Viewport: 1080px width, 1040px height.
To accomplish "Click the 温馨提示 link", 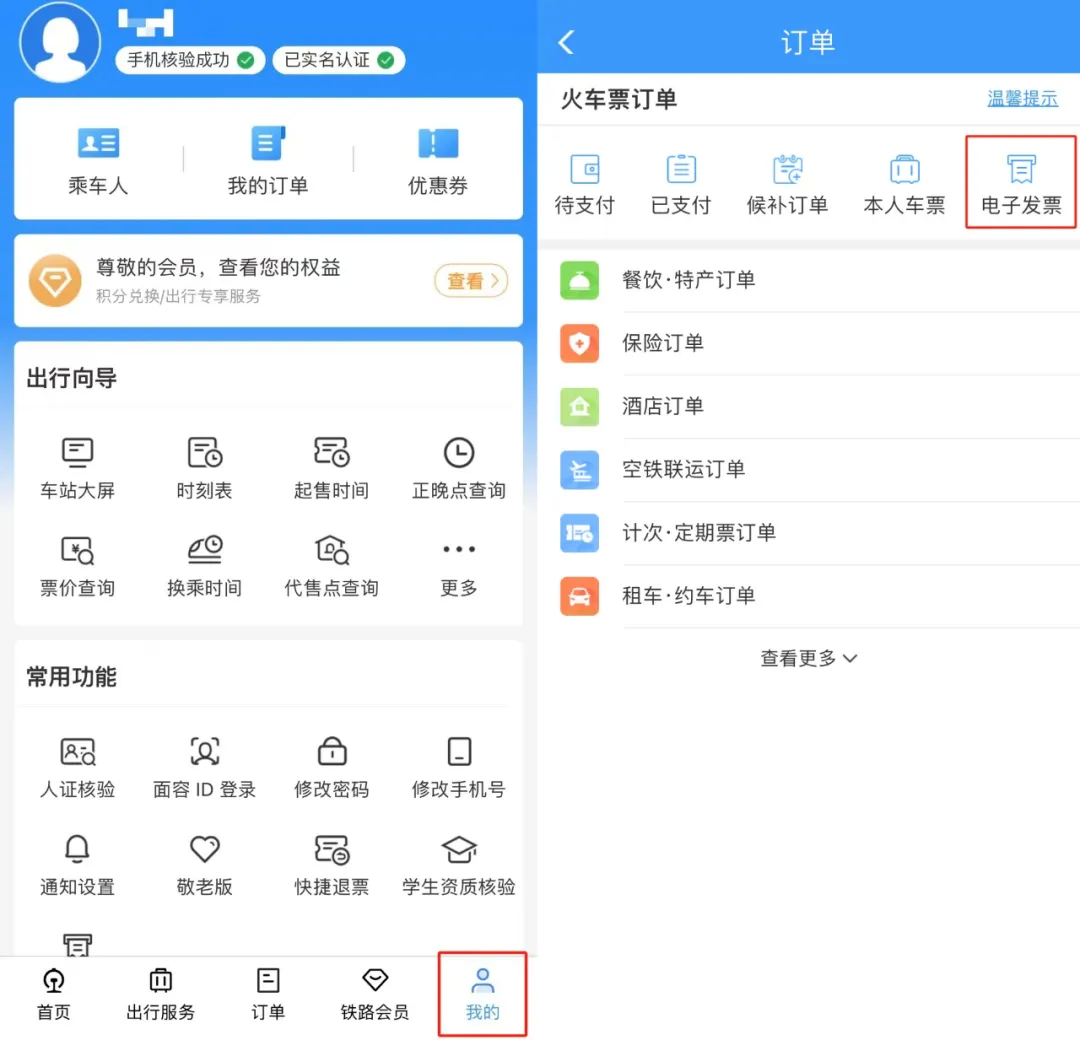I will click(1022, 99).
